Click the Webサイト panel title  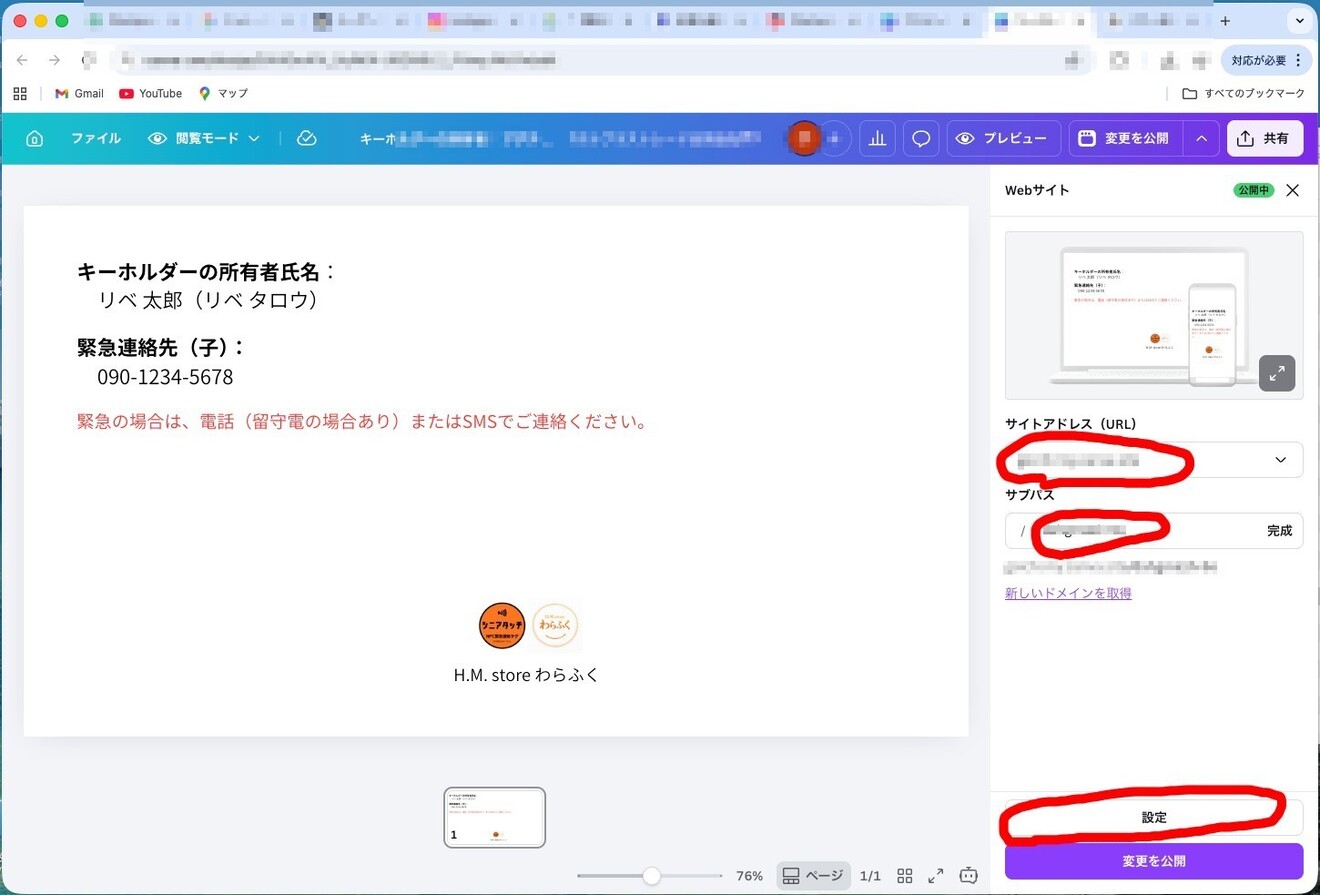pos(1037,190)
